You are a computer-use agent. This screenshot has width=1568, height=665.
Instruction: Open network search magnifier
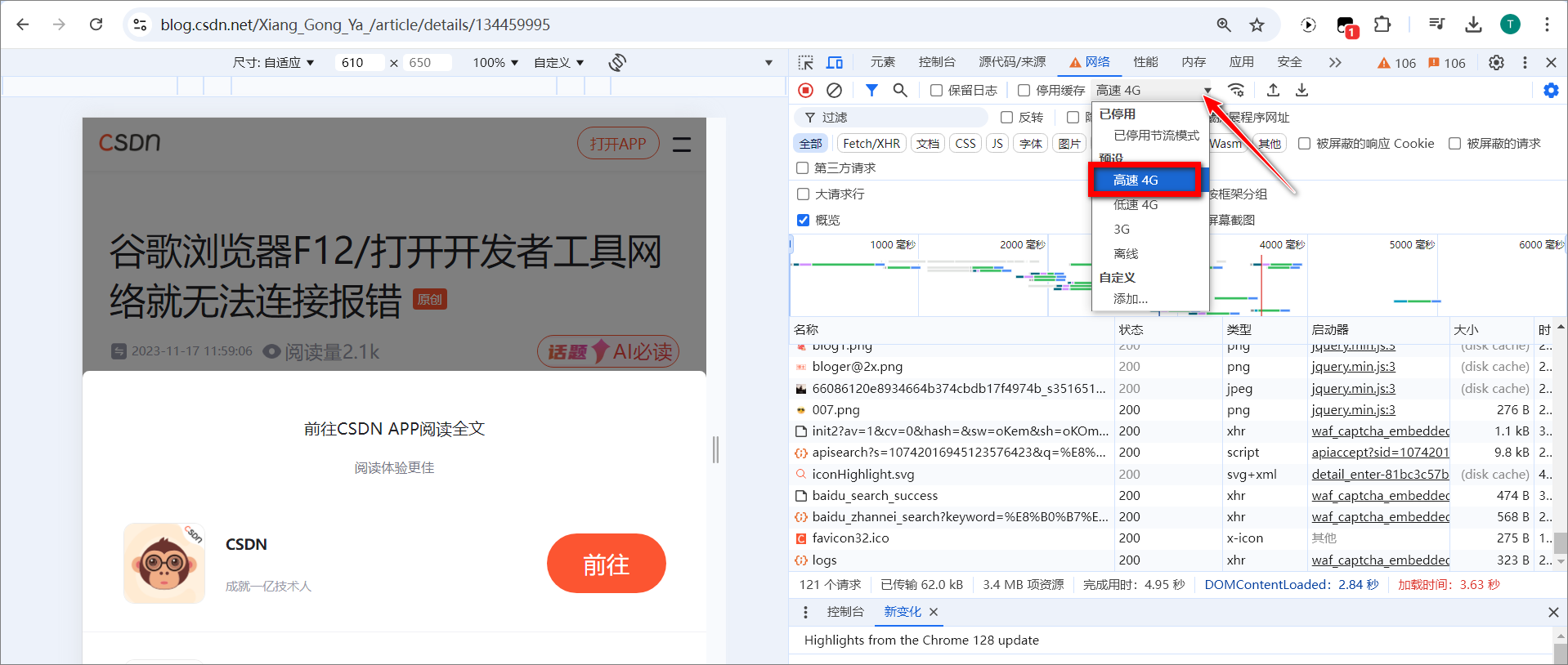tap(900, 90)
